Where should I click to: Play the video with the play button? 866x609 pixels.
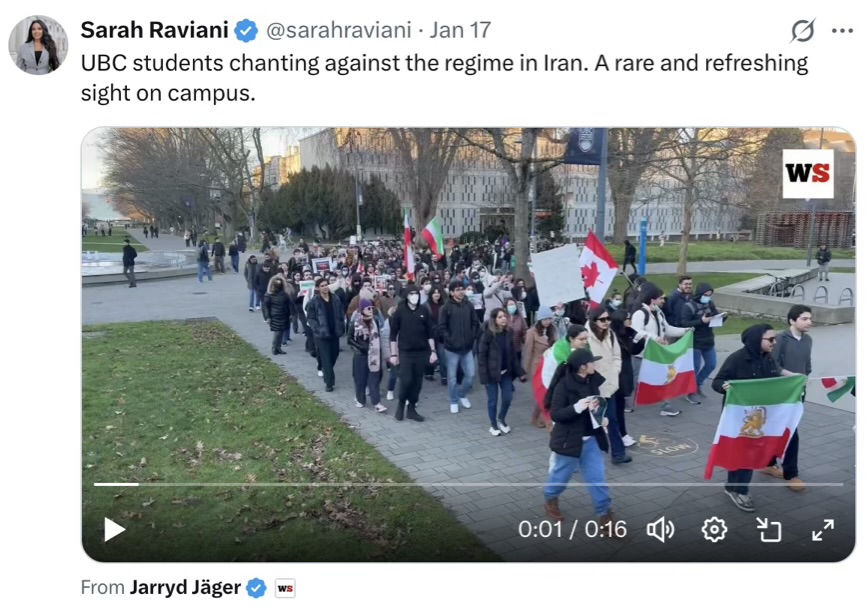click(114, 529)
